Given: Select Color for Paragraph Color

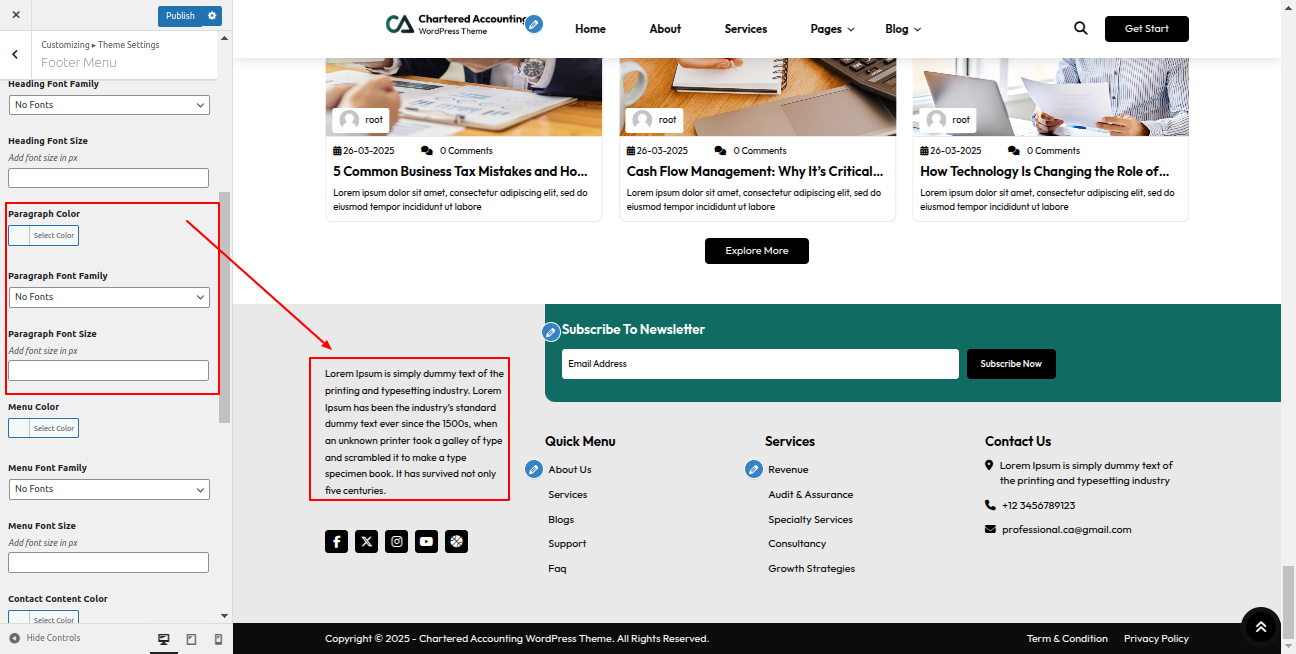Looking at the screenshot, I should (x=43, y=236).
